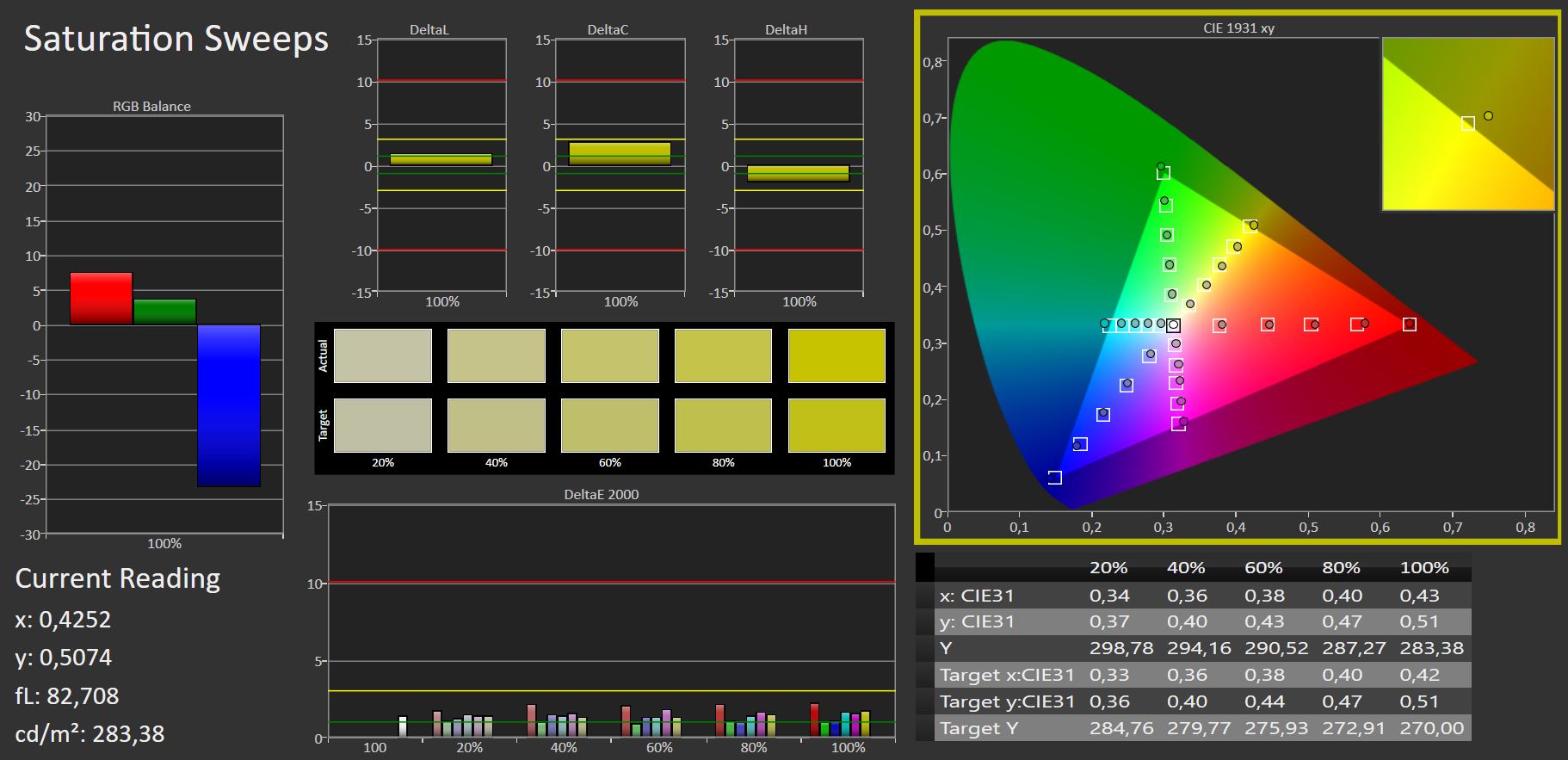Click the Saturation Sweeps title
The width and height of the screenshot is (1568, 760).
click(176, 39)
